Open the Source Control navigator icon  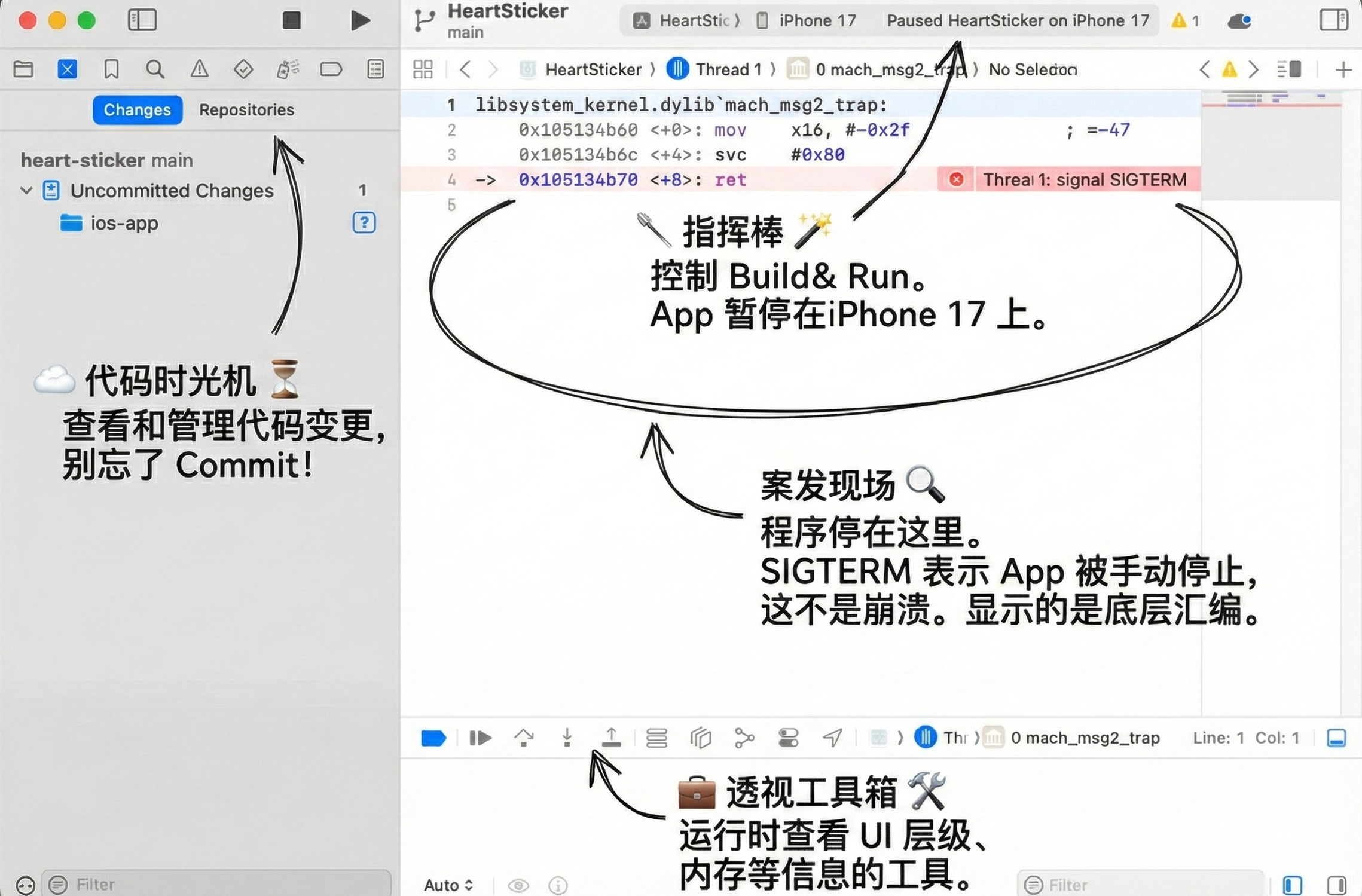(67, 69)
